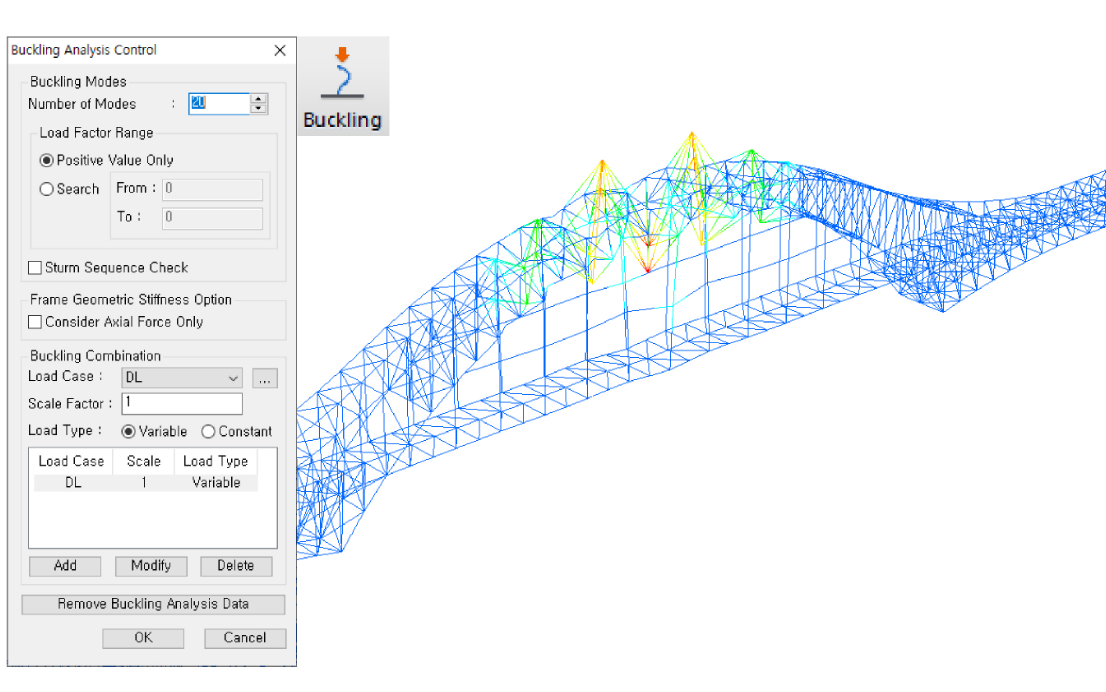Choose Constant load type
Image resolution: width=1106 pixels, height=692 pixels.
pyautogui.click(x=208, y=432)
